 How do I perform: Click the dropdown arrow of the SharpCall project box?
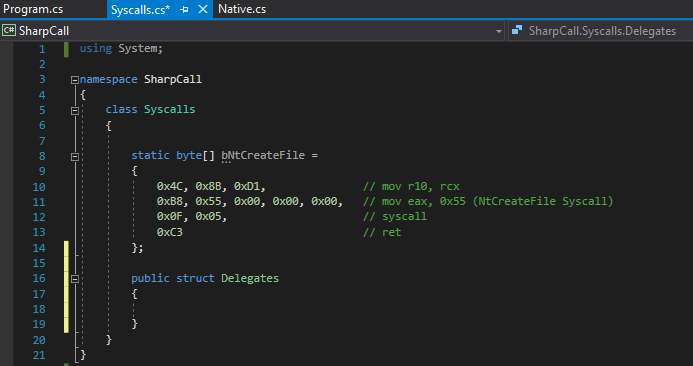(499, 31)
